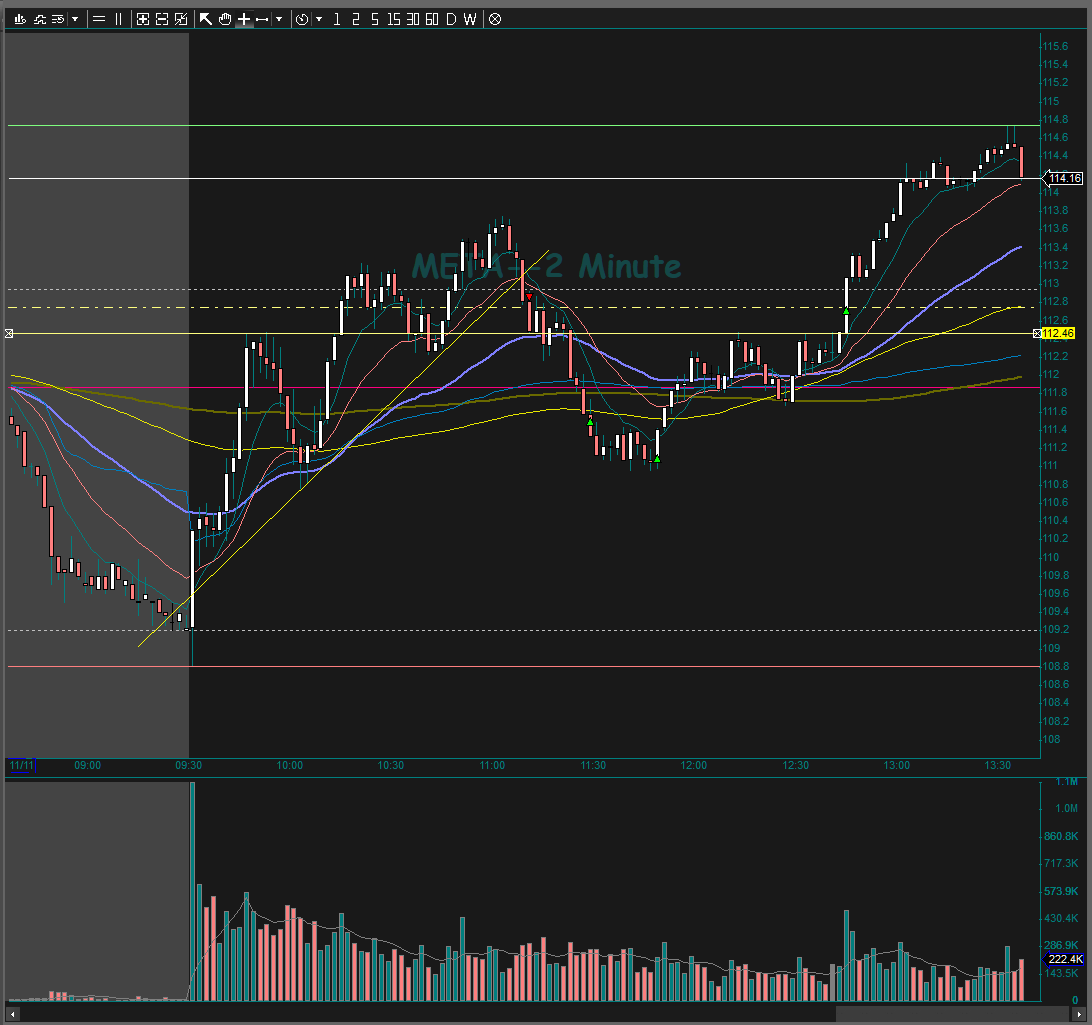The height and width of the screenshot is (1025, 1092).
Task: Expand the cursor tools dropdown arrow
Action: [279, 19]
